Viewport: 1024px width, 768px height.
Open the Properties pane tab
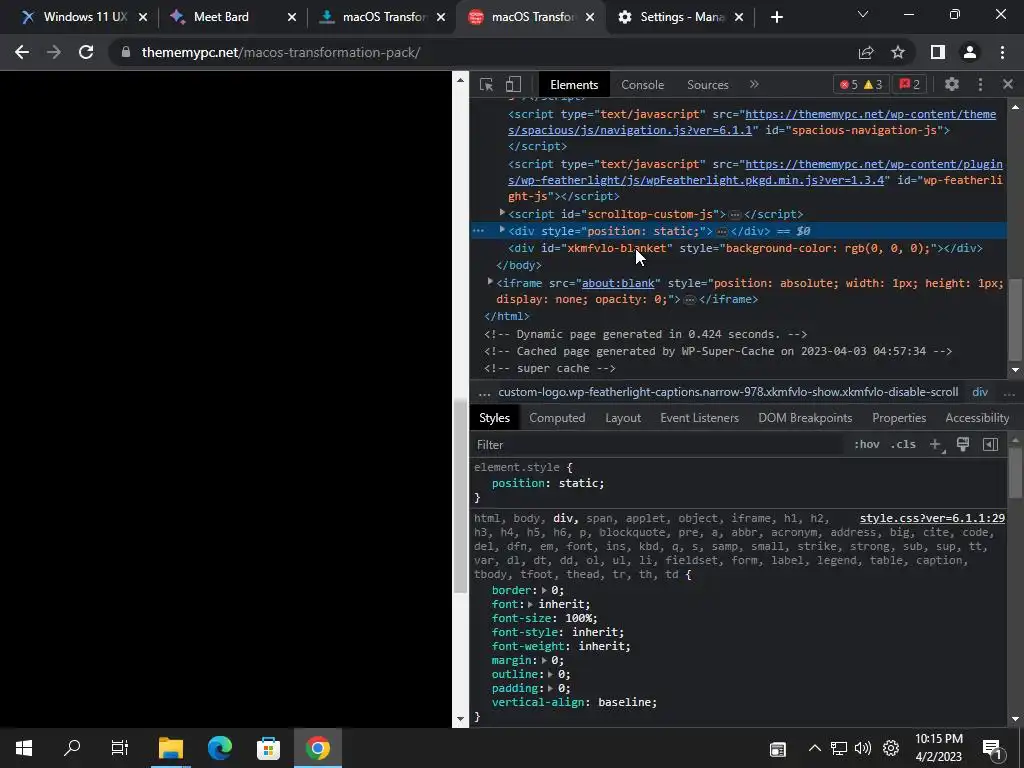[899, 418]
